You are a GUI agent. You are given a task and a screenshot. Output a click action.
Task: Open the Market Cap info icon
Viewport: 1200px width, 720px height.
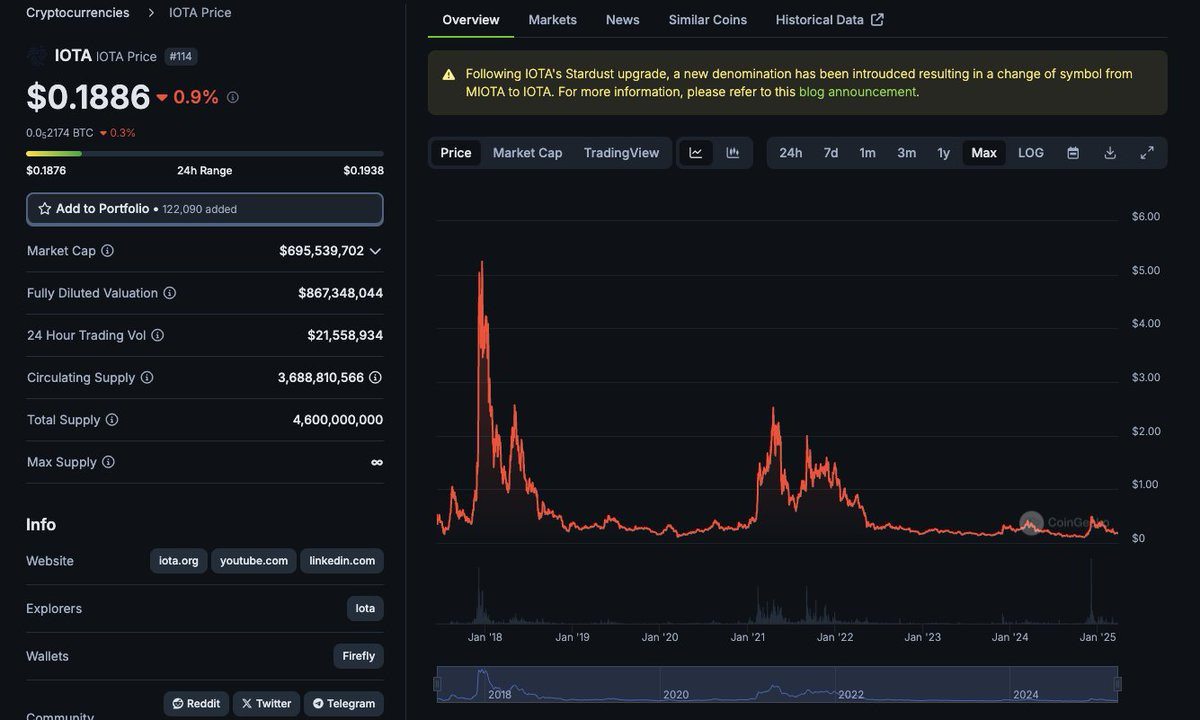click(107, 251)
